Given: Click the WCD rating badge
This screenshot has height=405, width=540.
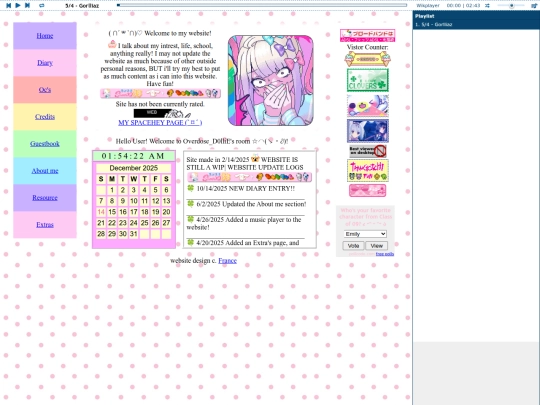Looking at the screenshot, I should coord(162,113).
